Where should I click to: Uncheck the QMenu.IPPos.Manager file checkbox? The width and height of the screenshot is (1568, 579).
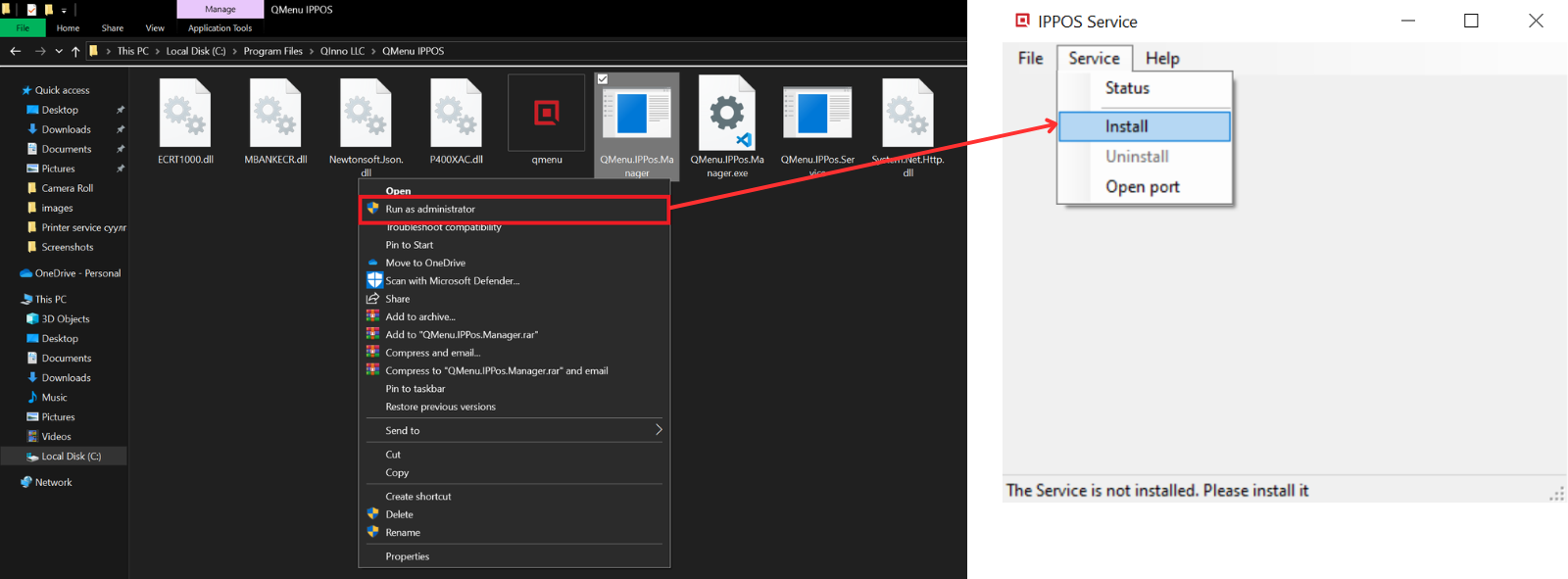pos(603,79)
